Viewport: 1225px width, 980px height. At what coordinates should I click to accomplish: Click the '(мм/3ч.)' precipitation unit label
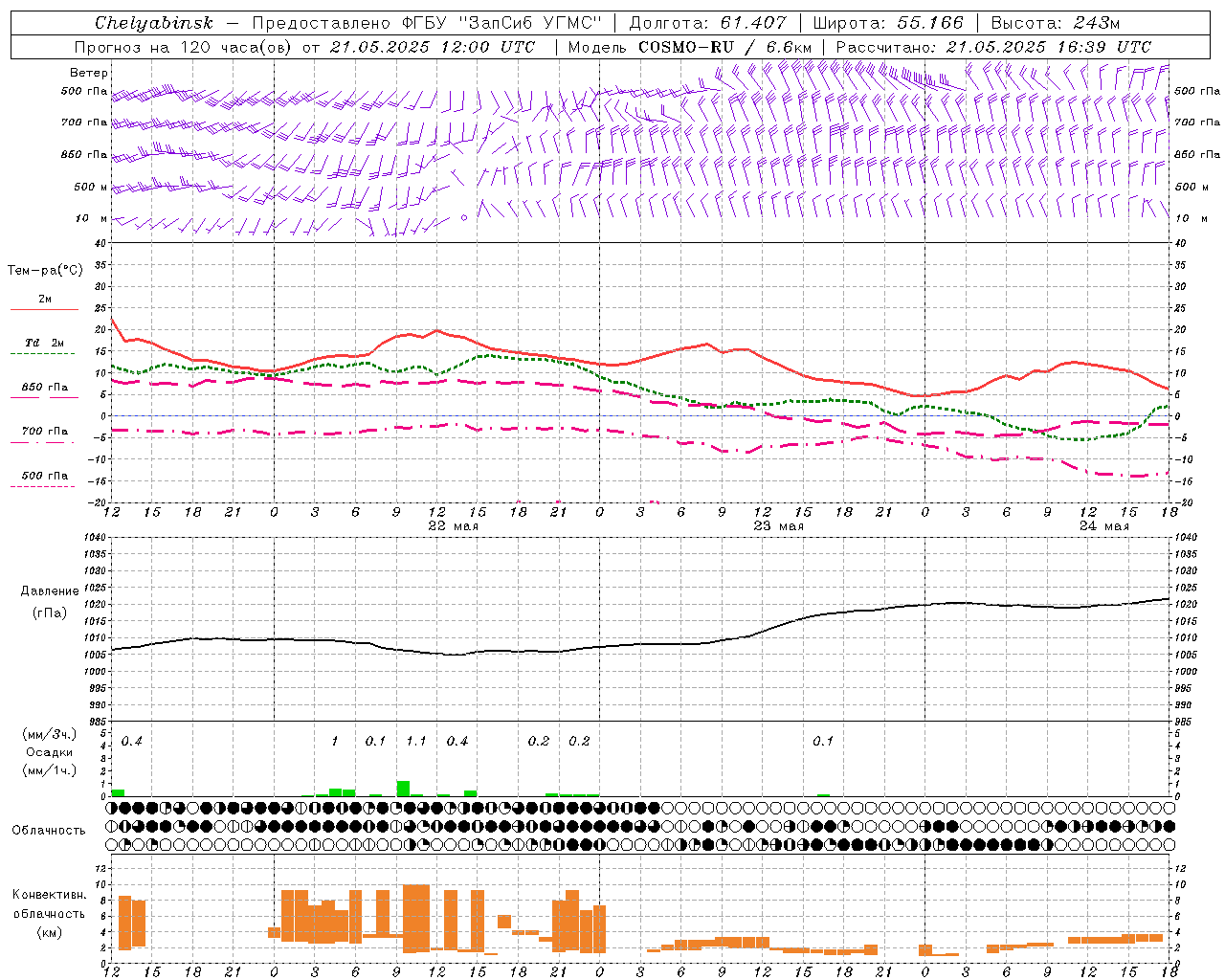49,734
